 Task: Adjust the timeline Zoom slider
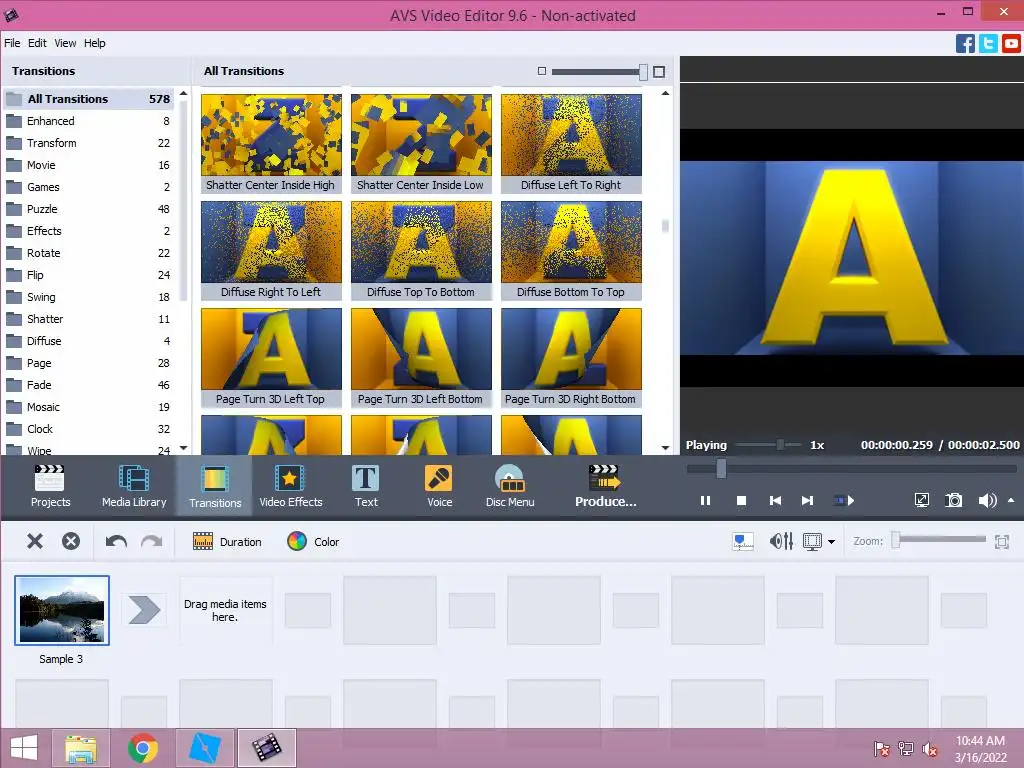[940, 539]
